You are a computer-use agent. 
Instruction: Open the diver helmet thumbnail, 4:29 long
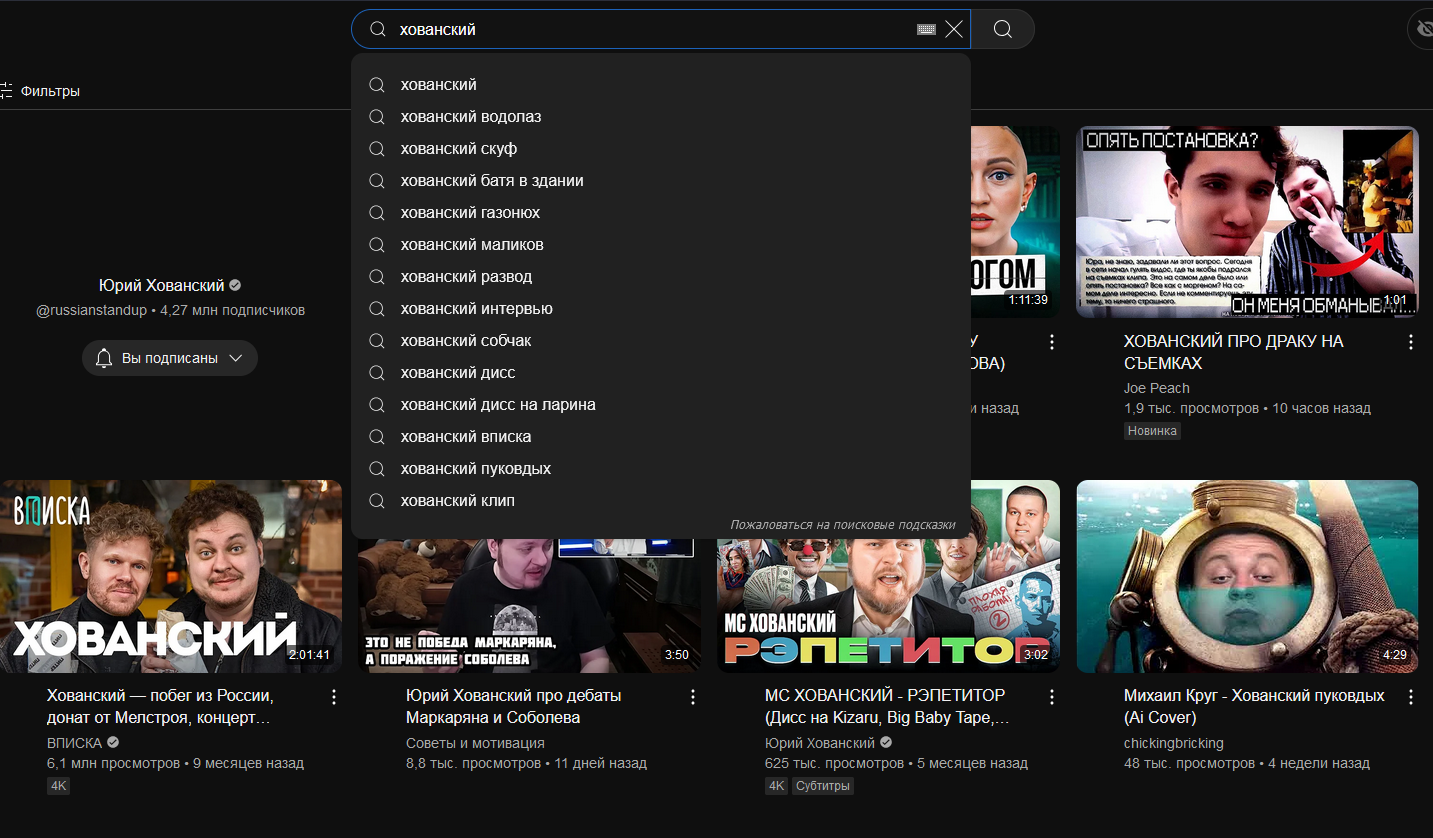pyautogui.click(x=1247, y=576)
